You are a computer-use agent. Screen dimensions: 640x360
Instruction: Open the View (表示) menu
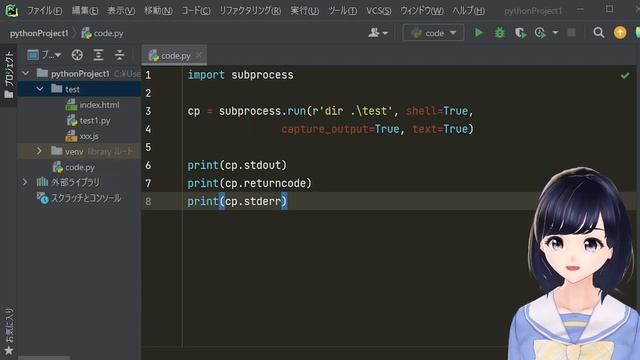click(x=121, y=11)
